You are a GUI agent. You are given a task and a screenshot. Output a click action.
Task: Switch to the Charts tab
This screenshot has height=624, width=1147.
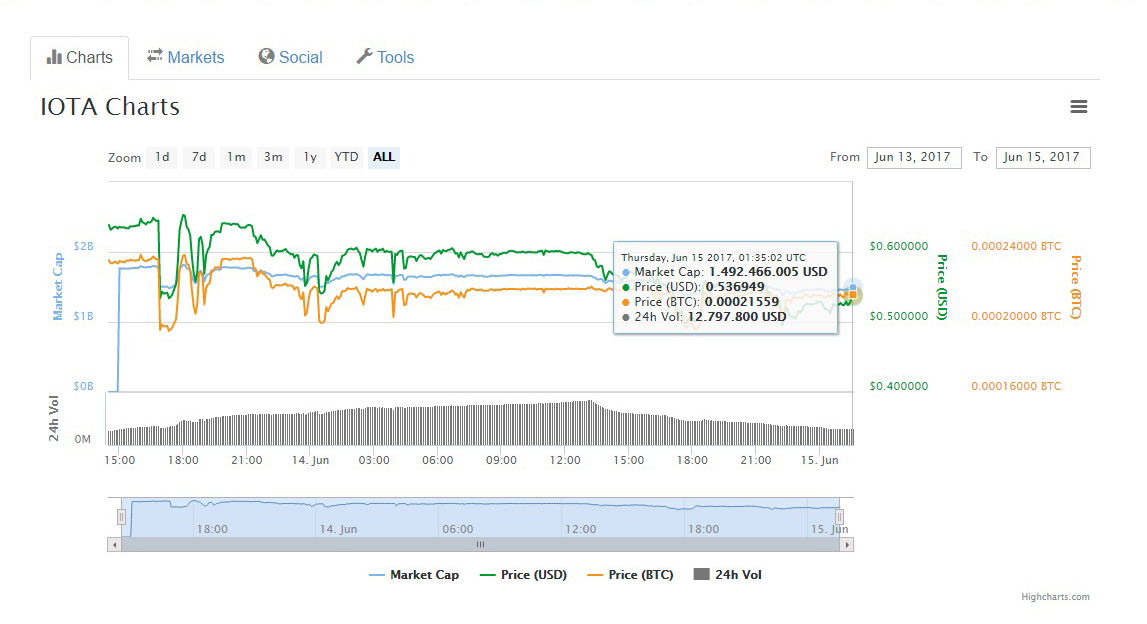[80, 57]
